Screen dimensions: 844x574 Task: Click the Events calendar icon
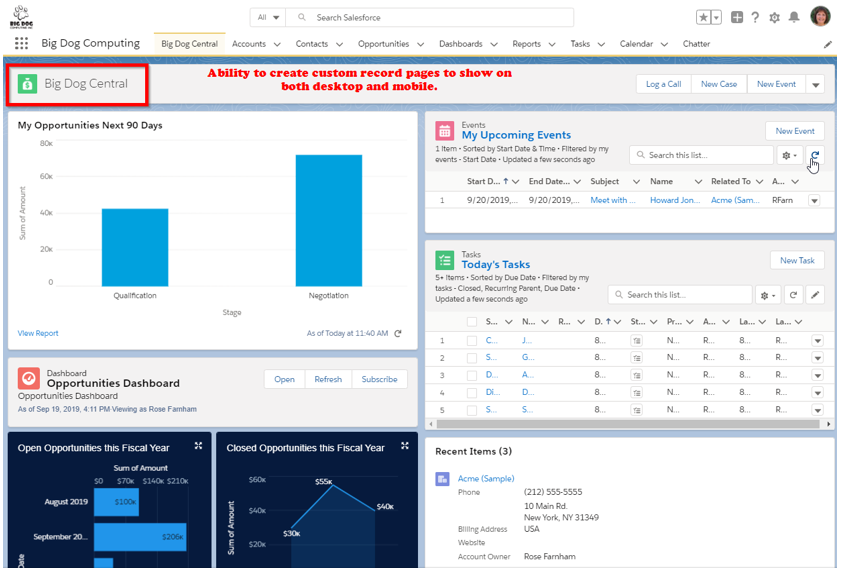pyautogui.click(x=445, y=131)
